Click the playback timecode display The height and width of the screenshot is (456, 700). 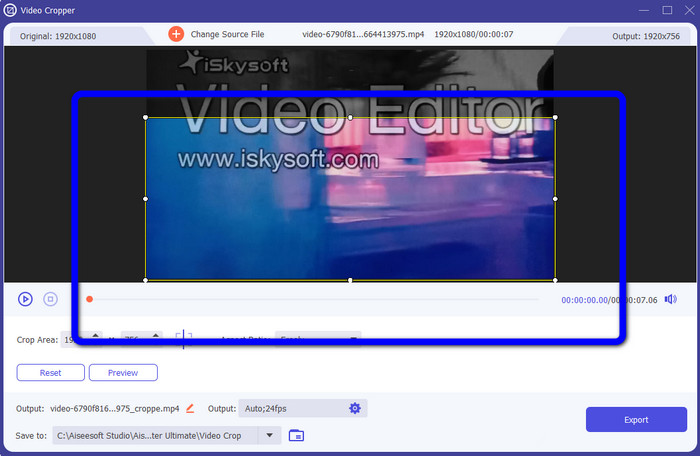coord(609,300)
